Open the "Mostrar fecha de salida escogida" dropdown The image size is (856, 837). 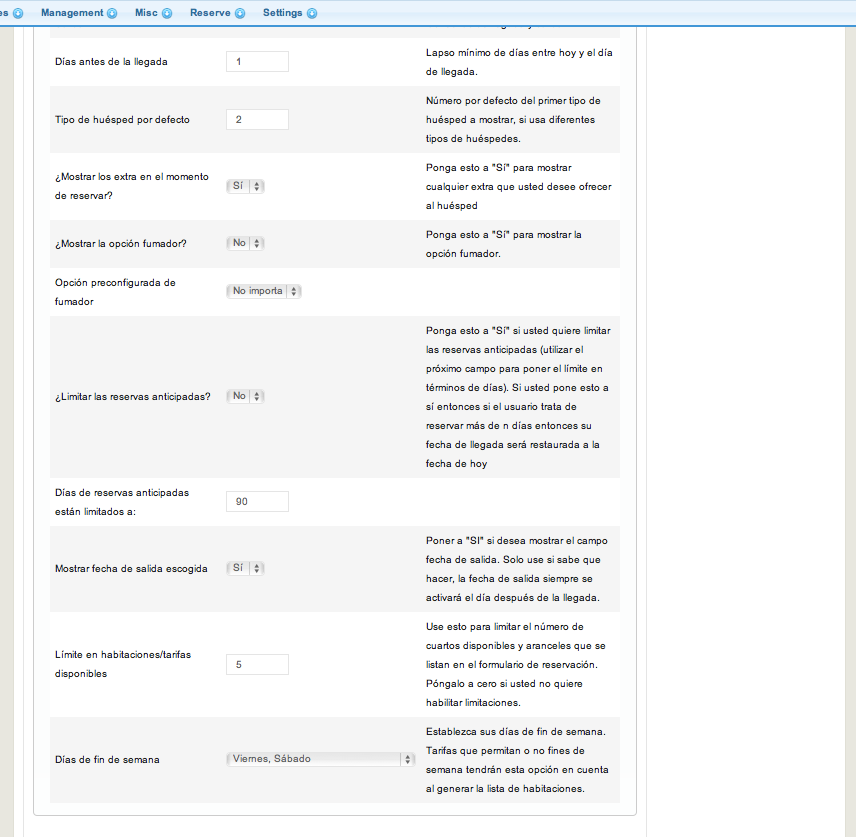(245, 568)
